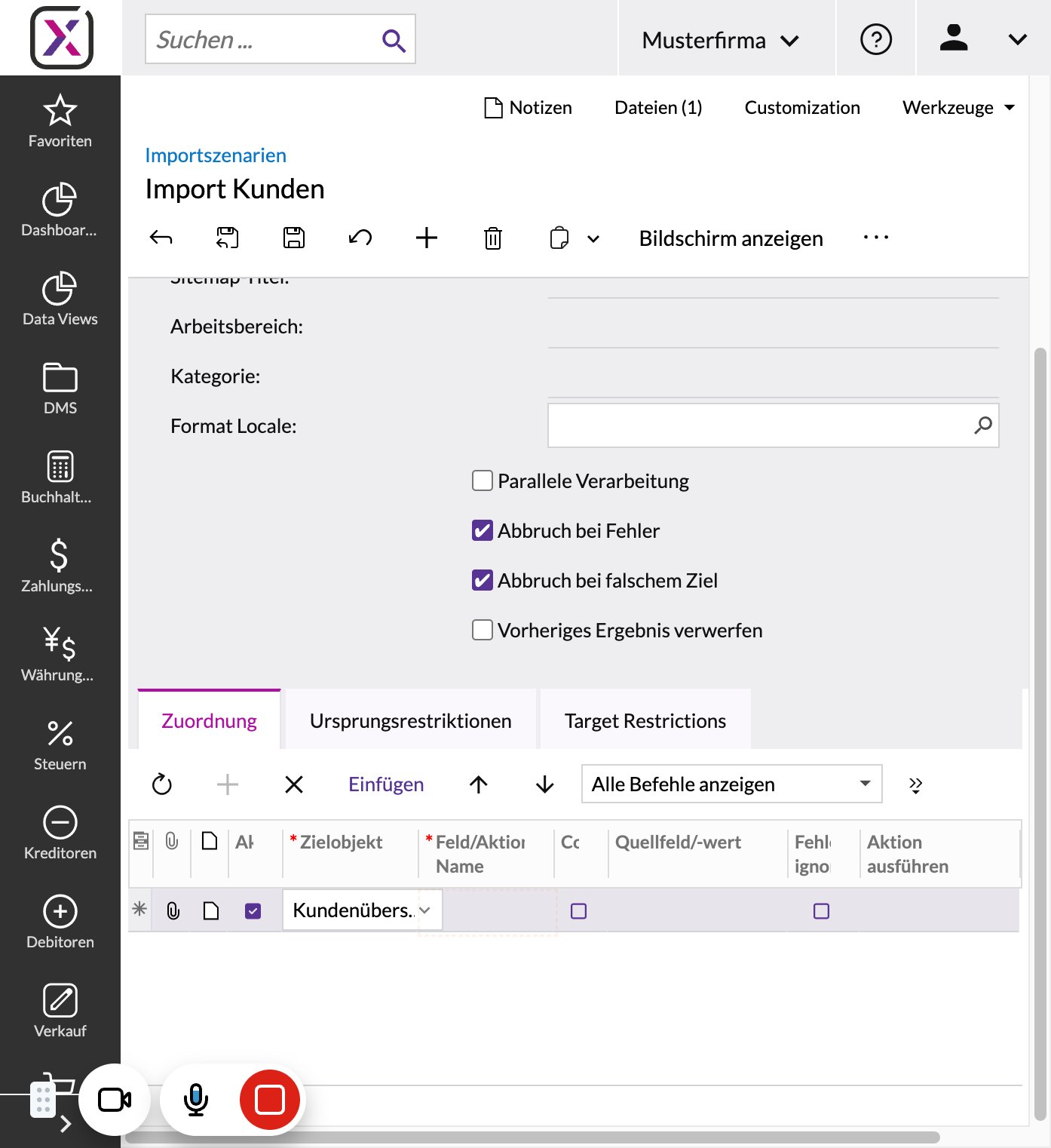Click the search magnifier icon
Image resolution: width=1051 pixels, height=1148 pixels.
(394, 40)
